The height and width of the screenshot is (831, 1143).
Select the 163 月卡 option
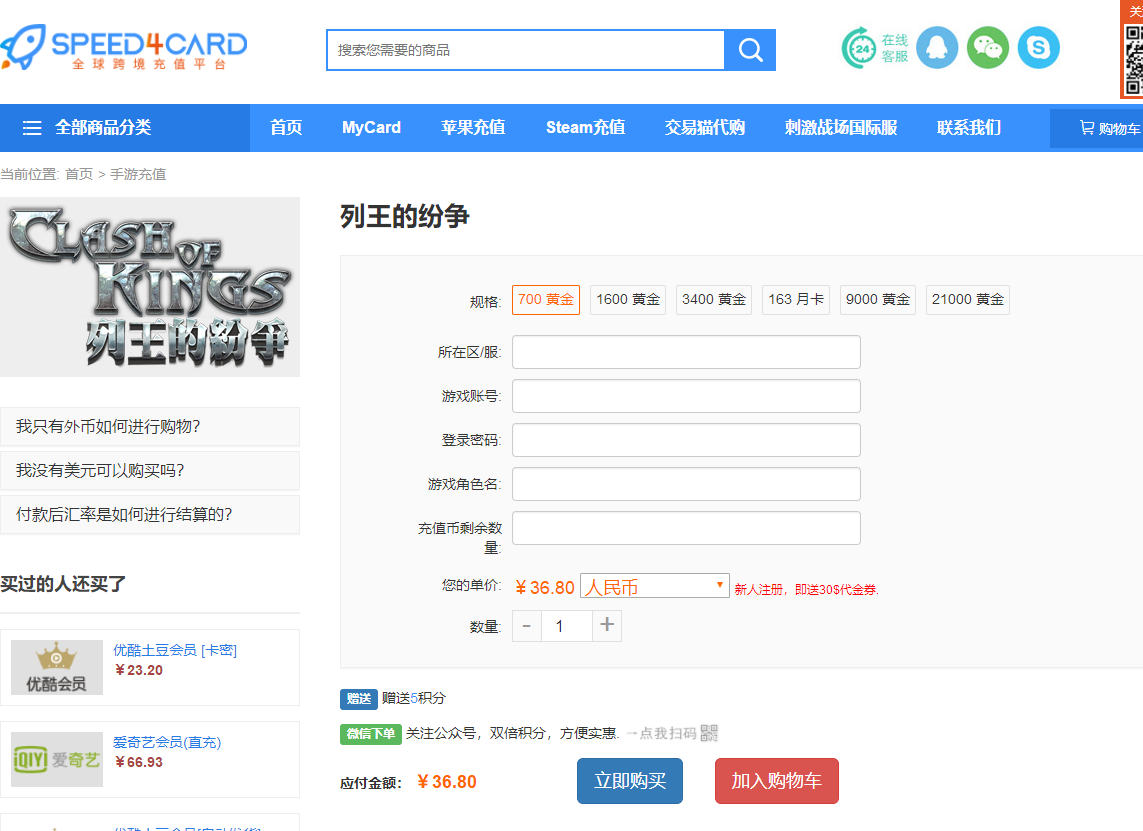(796, 300)
